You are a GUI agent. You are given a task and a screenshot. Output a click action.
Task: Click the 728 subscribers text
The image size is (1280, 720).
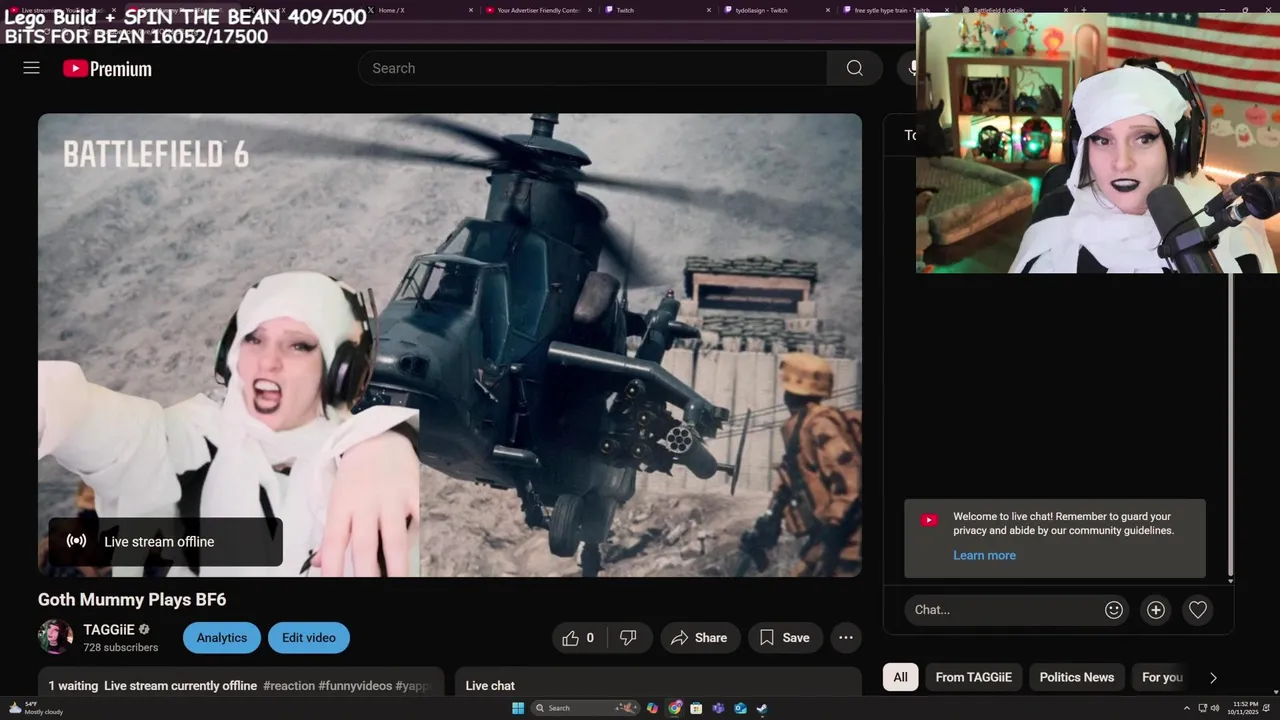tap(121, 648)
